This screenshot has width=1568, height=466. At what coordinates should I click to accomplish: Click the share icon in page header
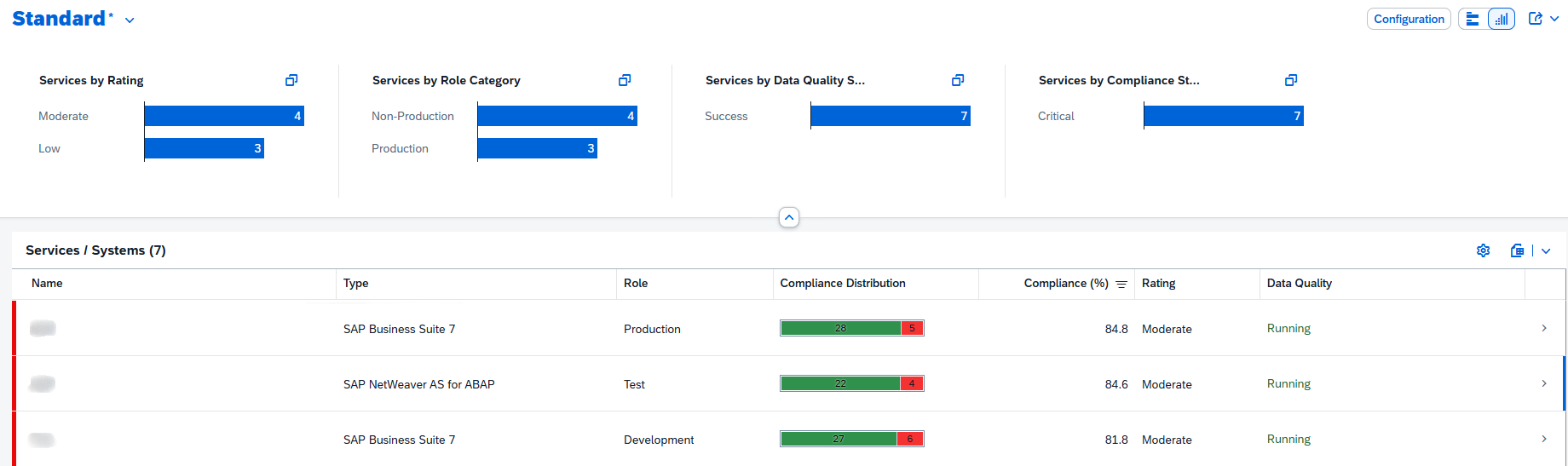1536,19
